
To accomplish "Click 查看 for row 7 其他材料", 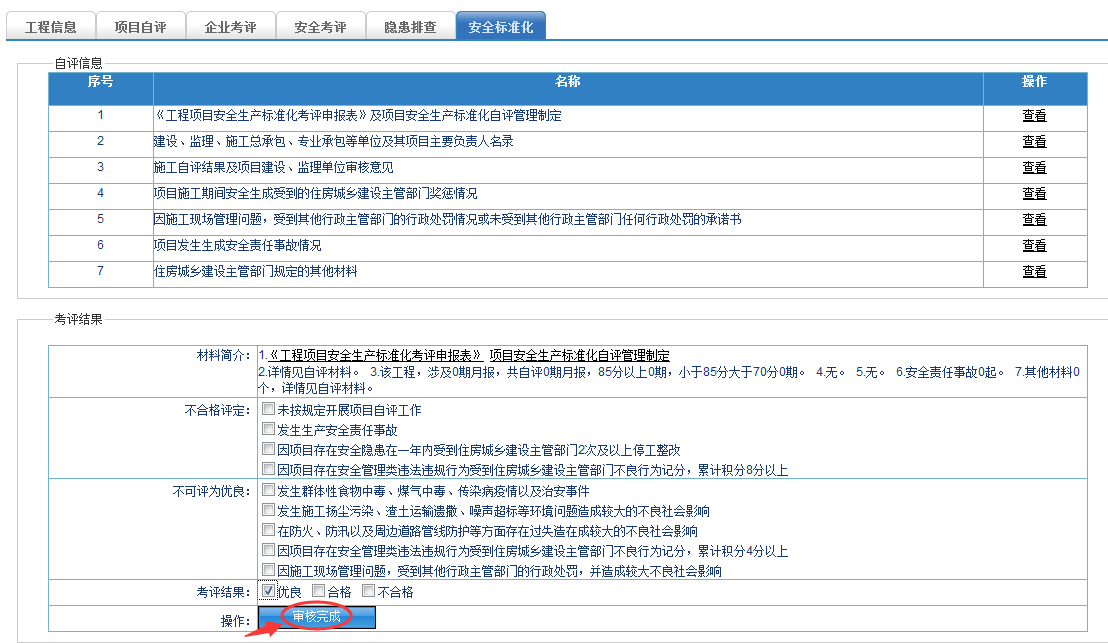I will pyautogui.click(x=1034, y=272).
